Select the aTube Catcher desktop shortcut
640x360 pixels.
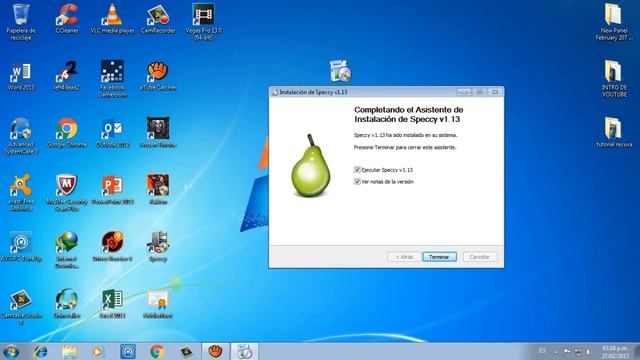click(x=158, y=76)
